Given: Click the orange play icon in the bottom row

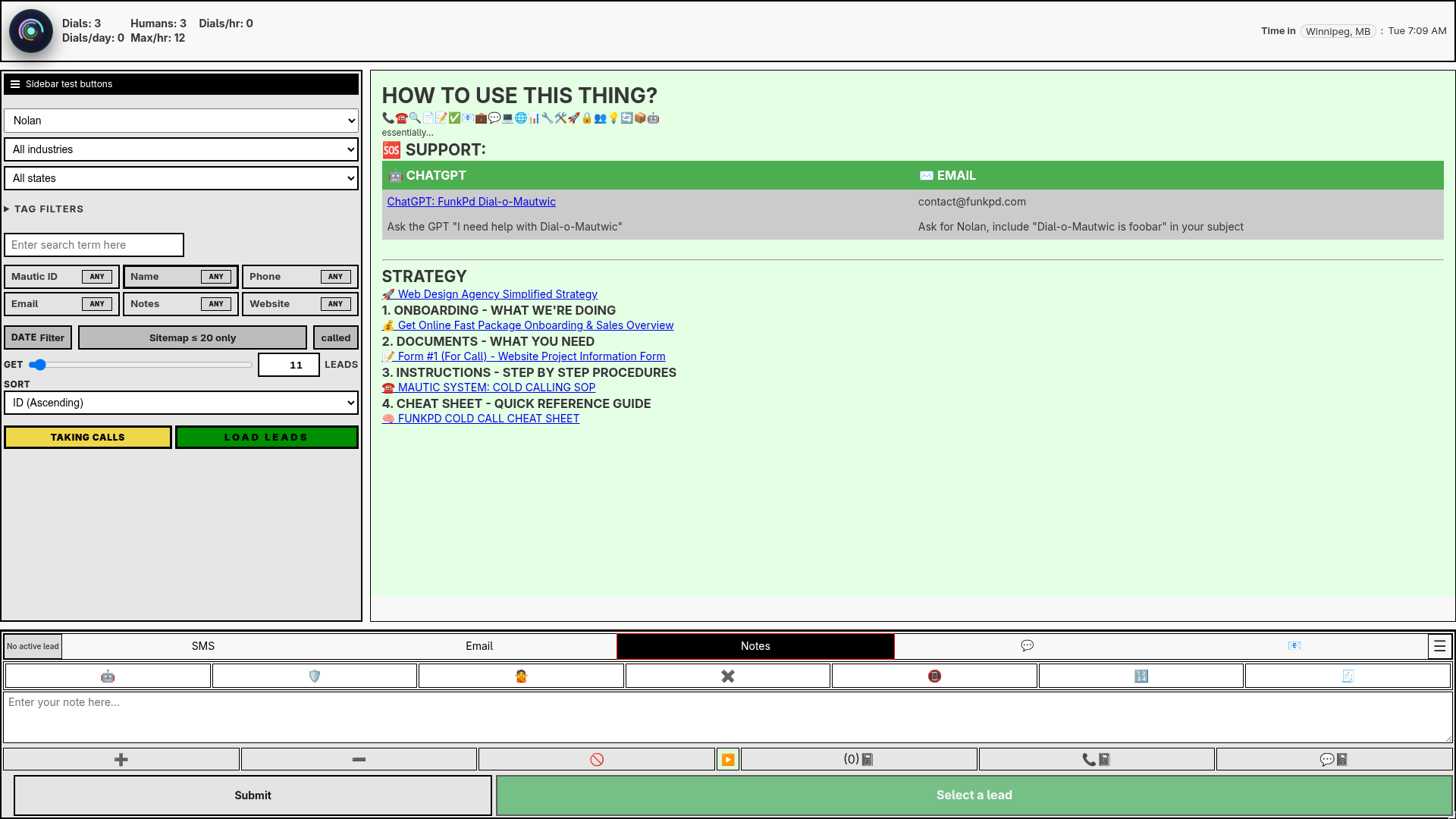Looking at the screenshot, I should [x=727, y=758].
